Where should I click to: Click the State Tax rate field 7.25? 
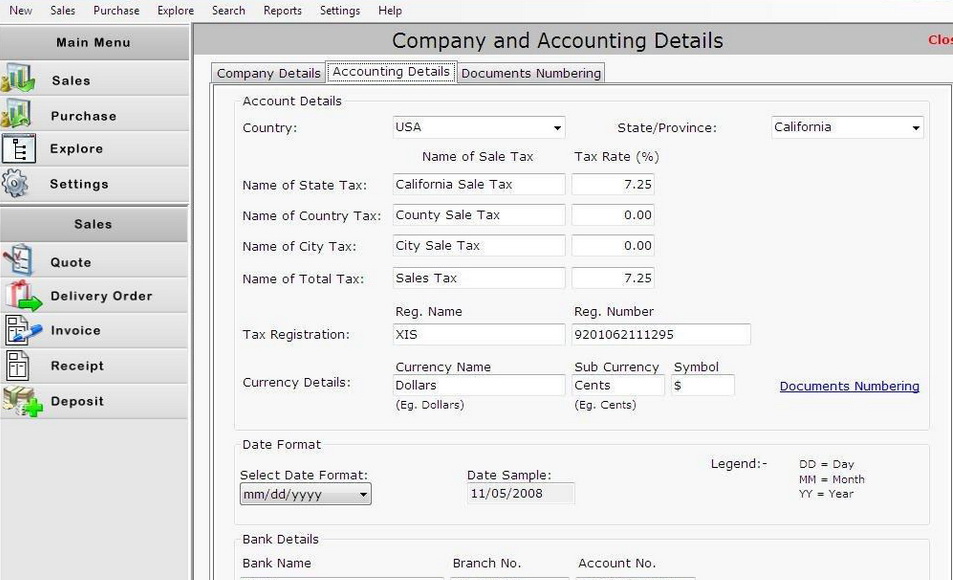tap(613, 184)
